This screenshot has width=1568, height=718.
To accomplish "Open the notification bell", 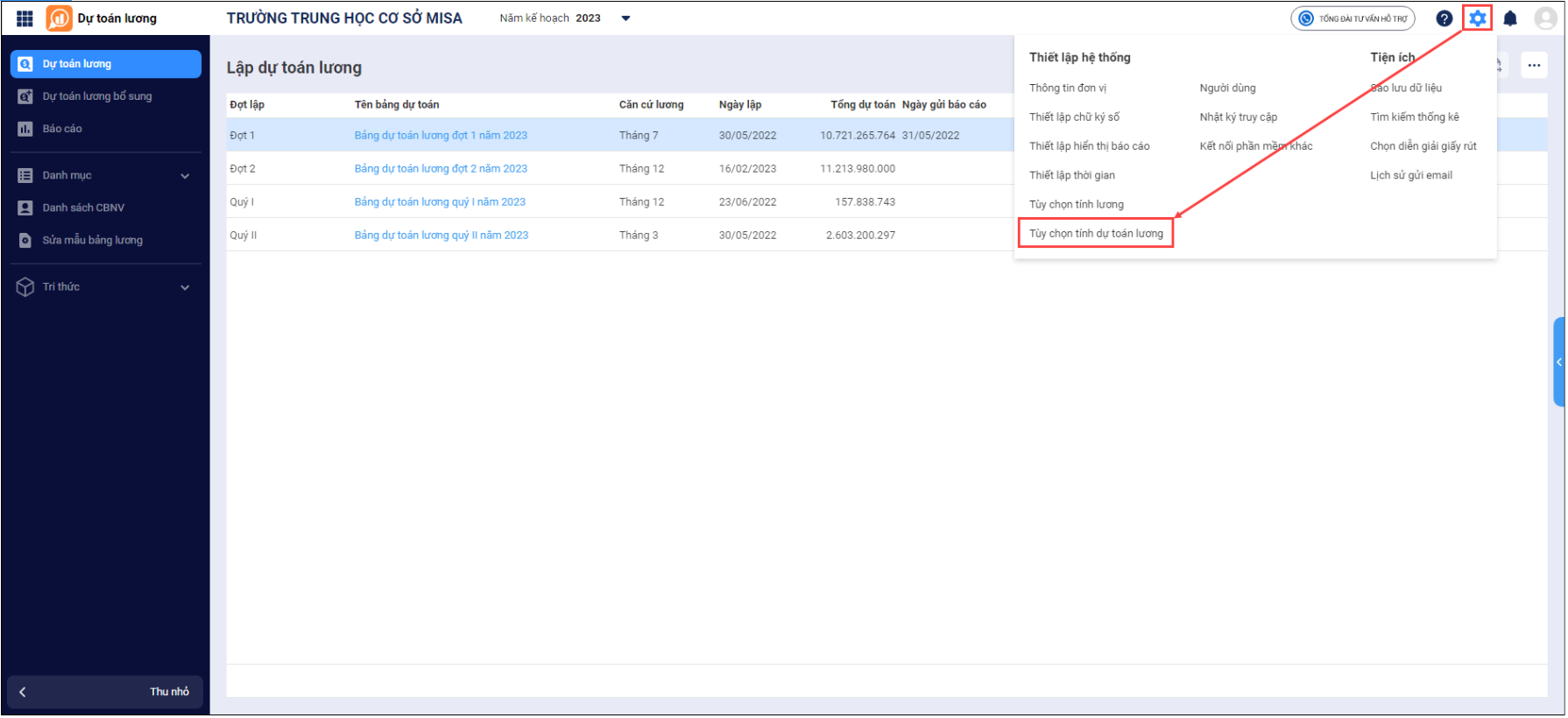I will tap(1510, 18).
